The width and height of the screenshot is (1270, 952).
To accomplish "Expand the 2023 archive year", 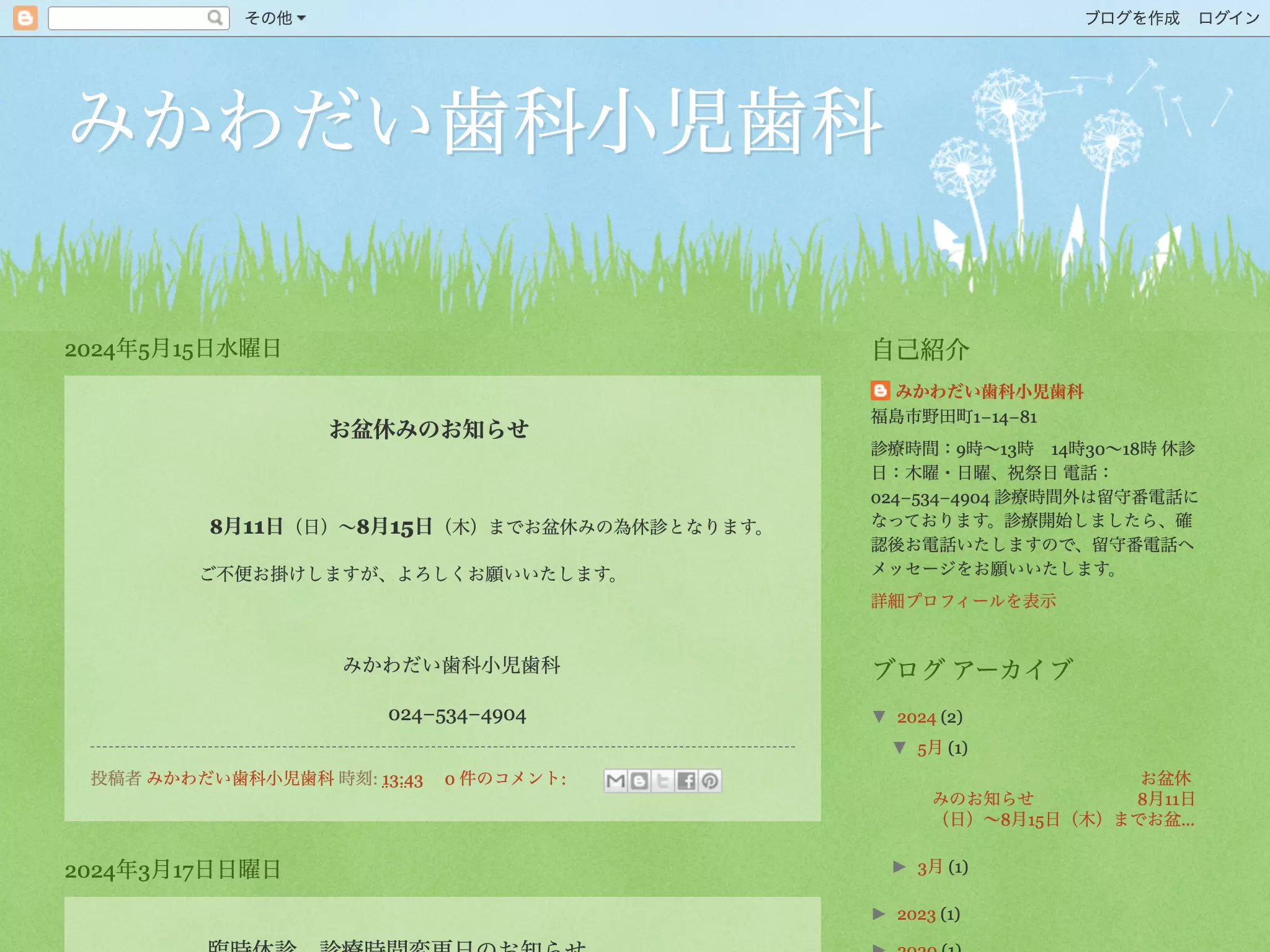I will (879, 914).
